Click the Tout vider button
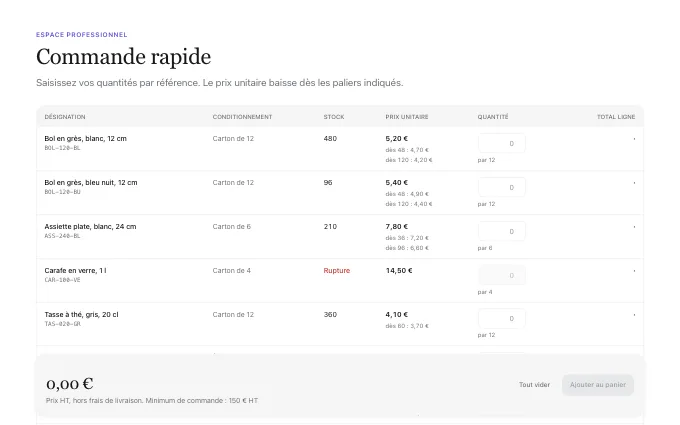 [x=534, y=385]
